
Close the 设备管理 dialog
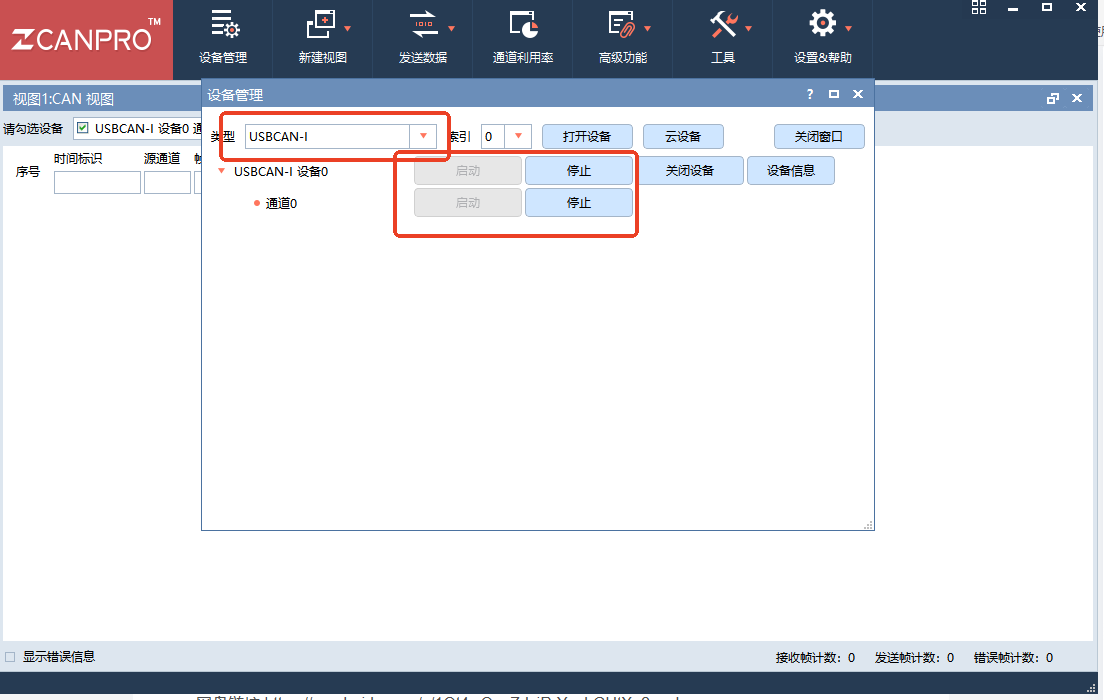point(858,94)
